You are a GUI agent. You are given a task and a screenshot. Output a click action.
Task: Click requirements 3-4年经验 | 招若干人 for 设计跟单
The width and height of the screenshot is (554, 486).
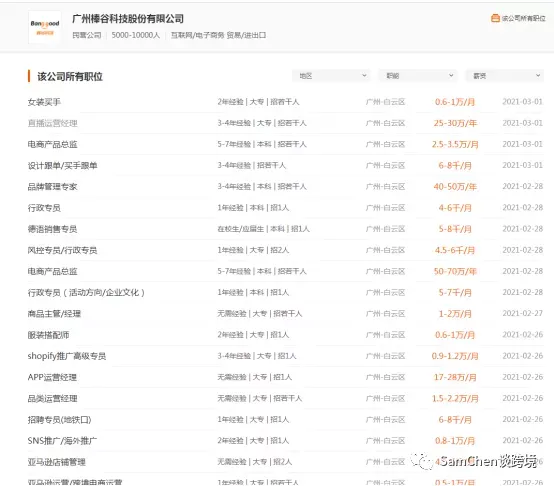pos(252,165)
